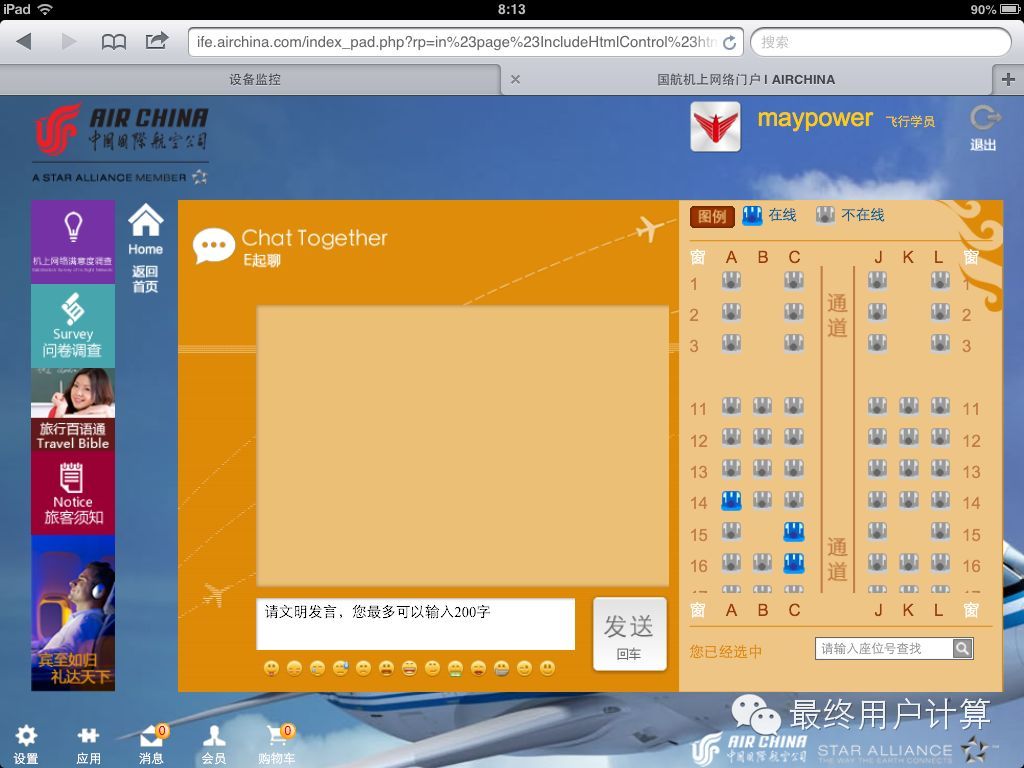
Task: Search seat with magnifier button
Action: pos(963,648)
